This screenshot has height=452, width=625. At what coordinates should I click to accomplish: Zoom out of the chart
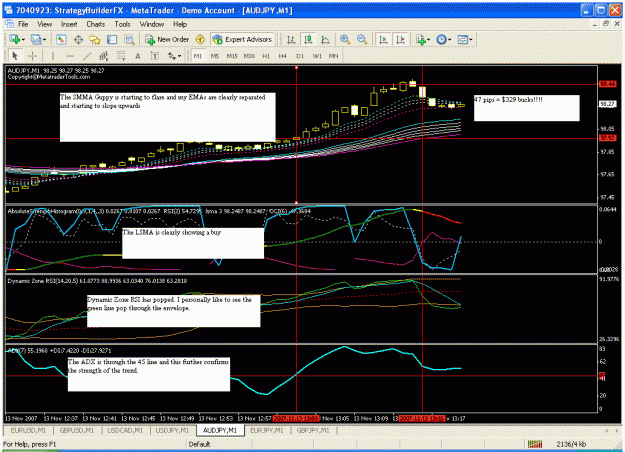pyautogui.click(x=362, y=39)
